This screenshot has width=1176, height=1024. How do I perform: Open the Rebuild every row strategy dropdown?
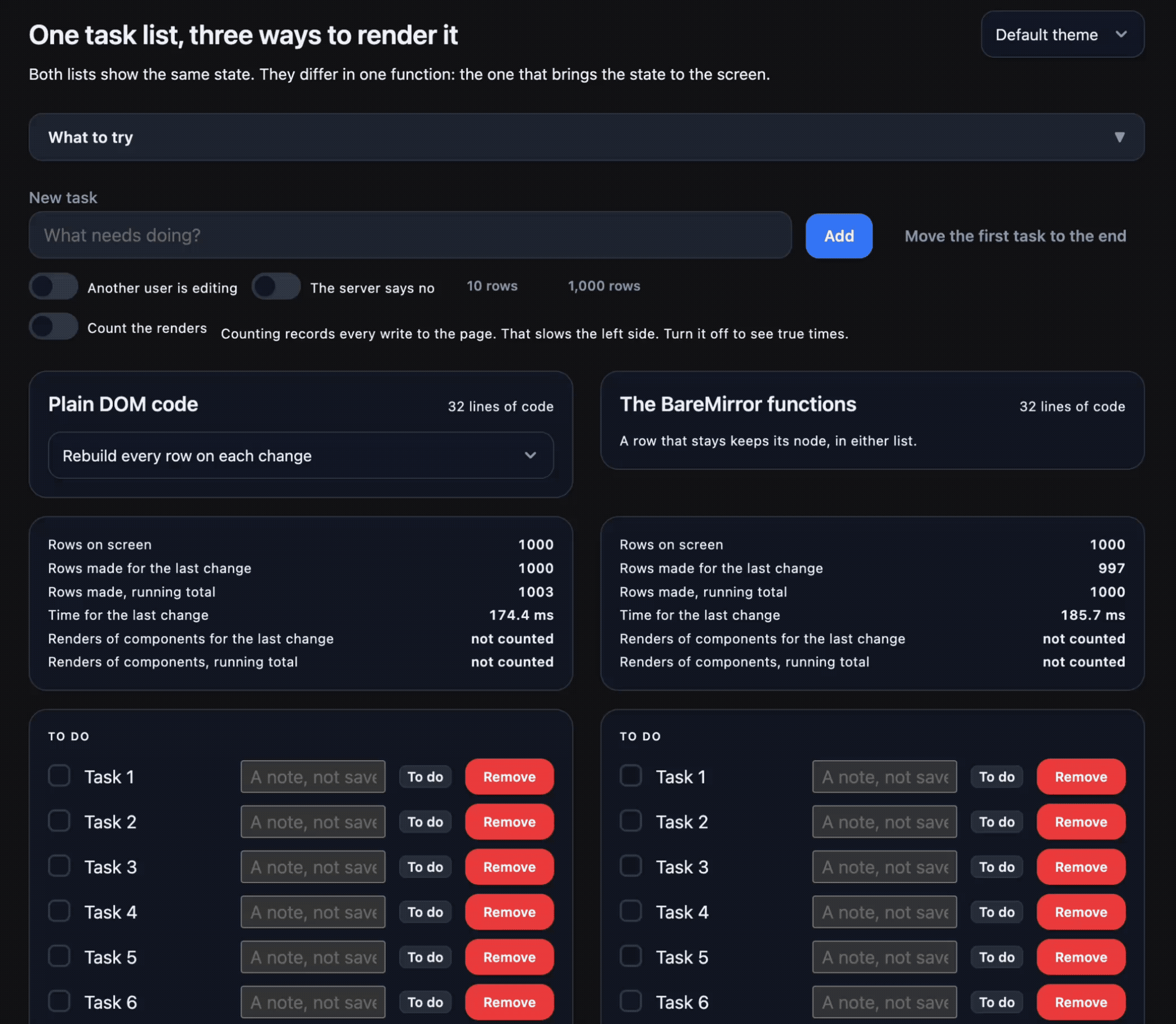tap(300, 456)
